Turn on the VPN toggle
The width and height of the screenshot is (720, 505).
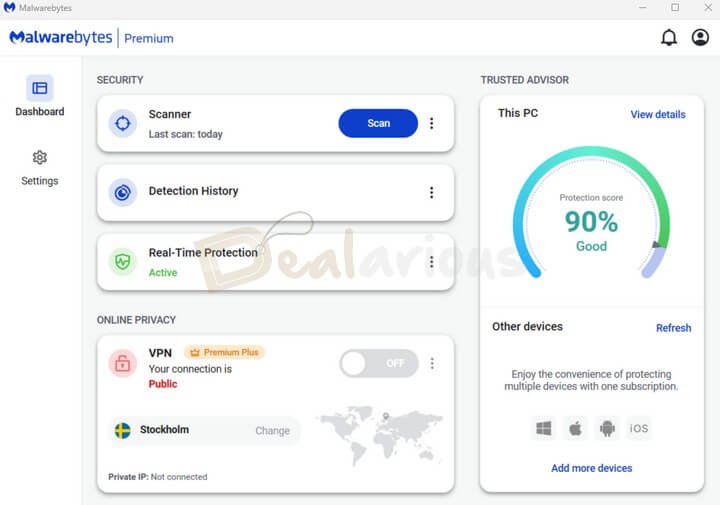tap(379, 363)
